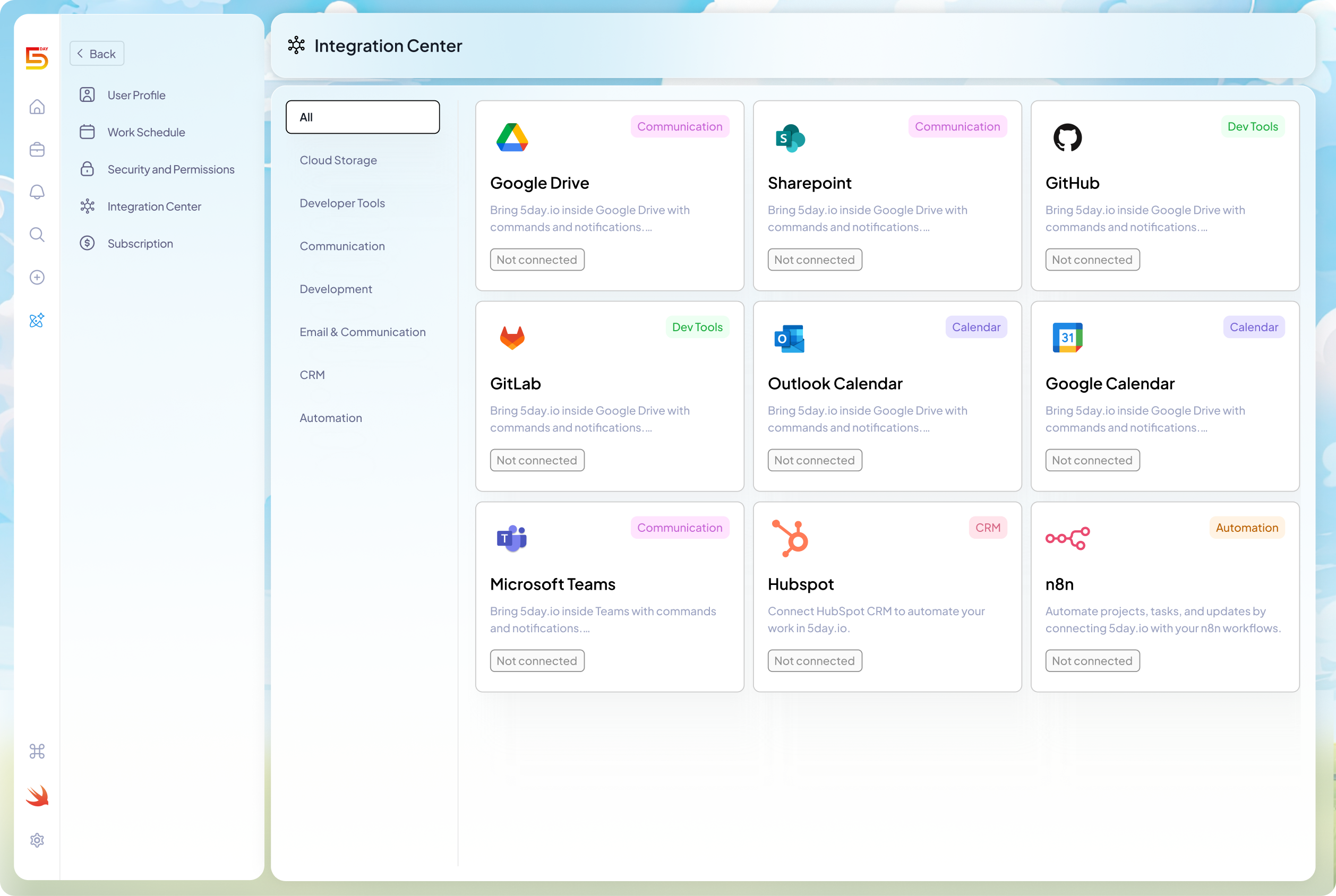Click the 5day logo in the sidebar
This screenshot has height=896, width=1336.
[x=37, y=58]
